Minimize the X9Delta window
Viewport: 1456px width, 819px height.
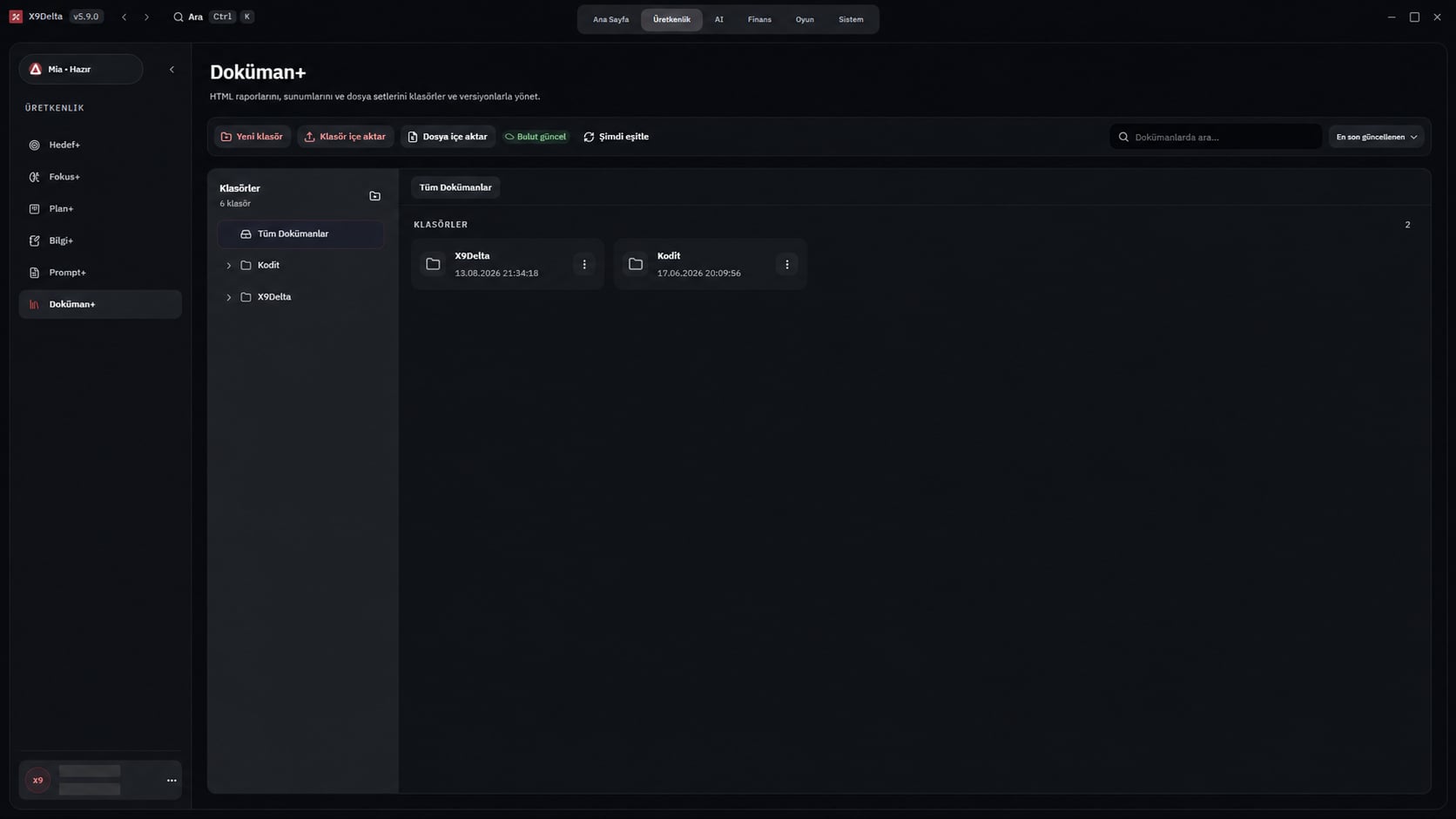pyautogui.click(x=1392, y=17)
